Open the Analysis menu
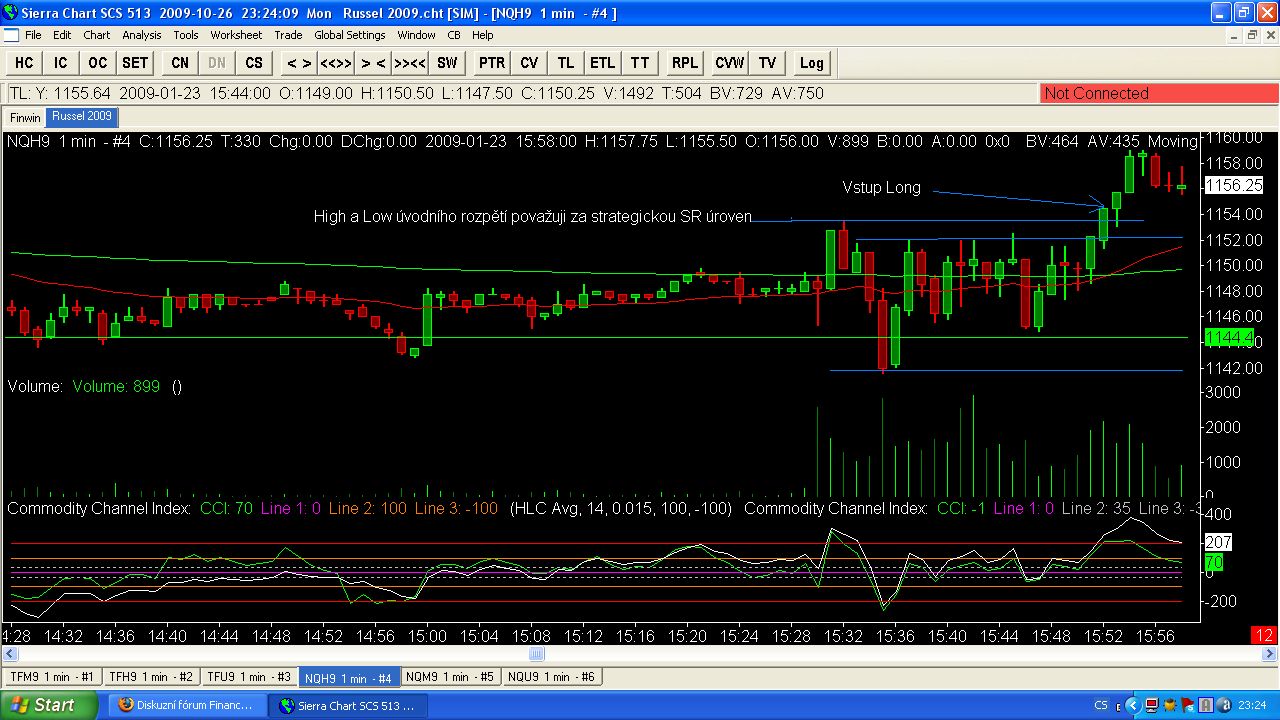Screen dimensions: 1280x720 pos(142,35)
